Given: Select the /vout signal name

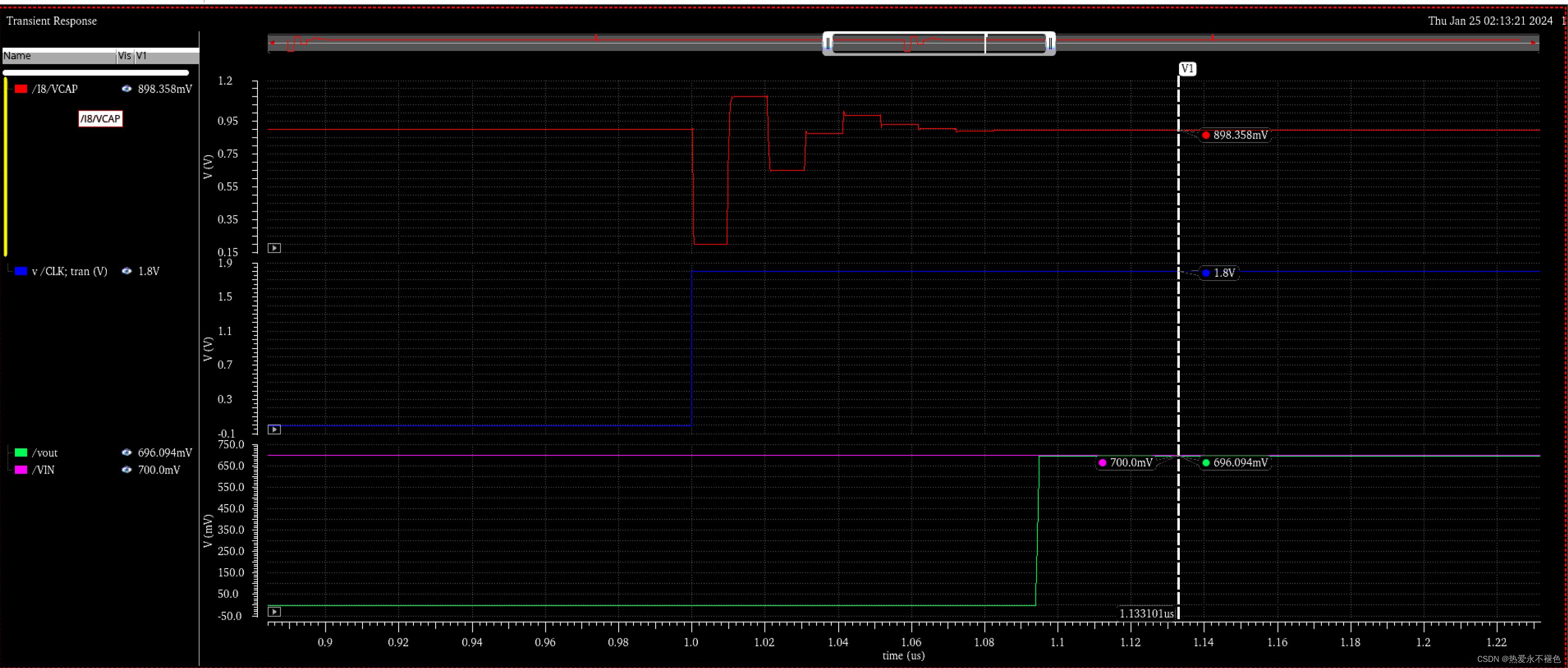Looking at the screenshot, I should tap(45, 453).
